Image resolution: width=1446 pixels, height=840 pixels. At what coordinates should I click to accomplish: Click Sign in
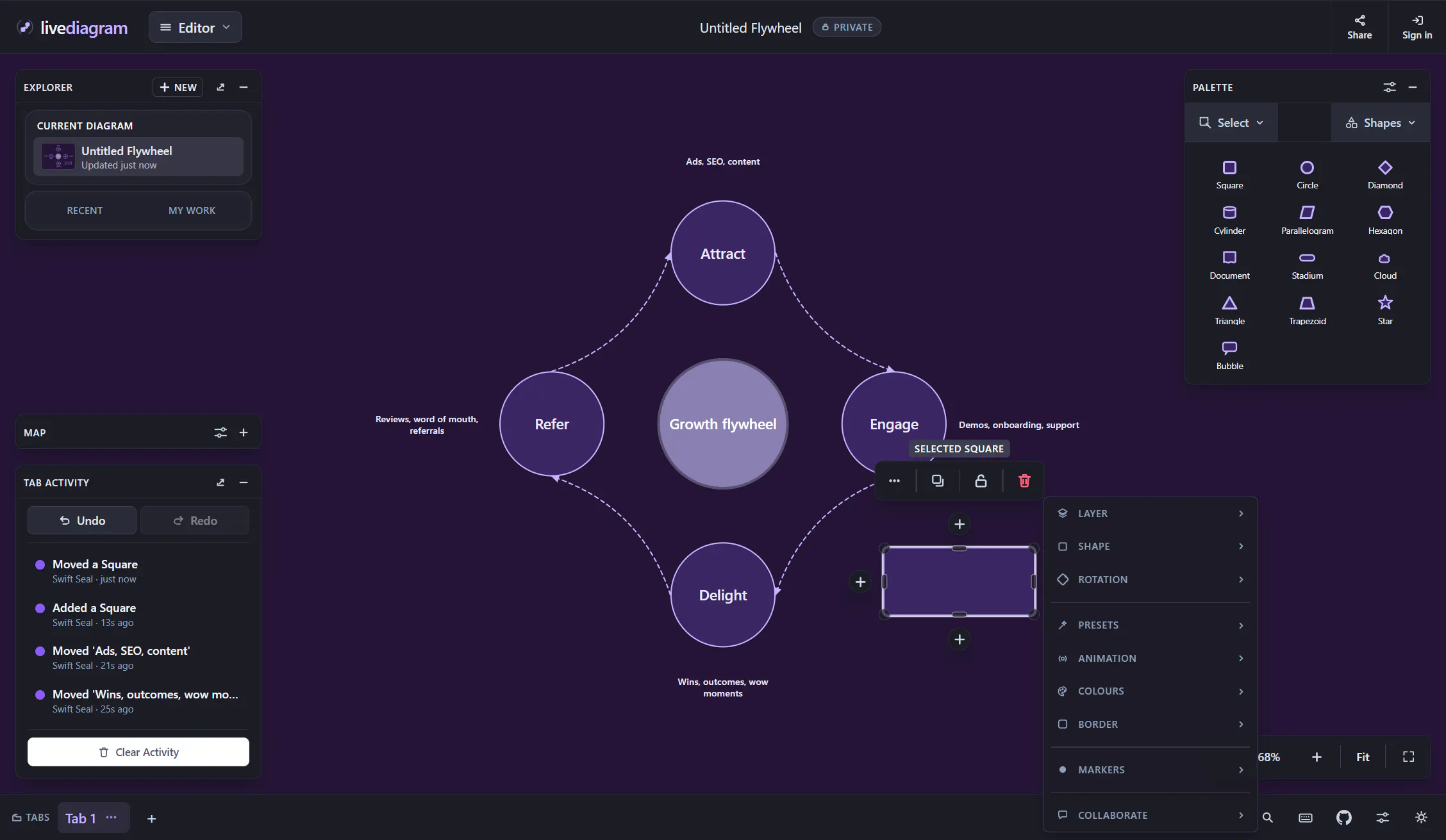[x=1417, y=27]
